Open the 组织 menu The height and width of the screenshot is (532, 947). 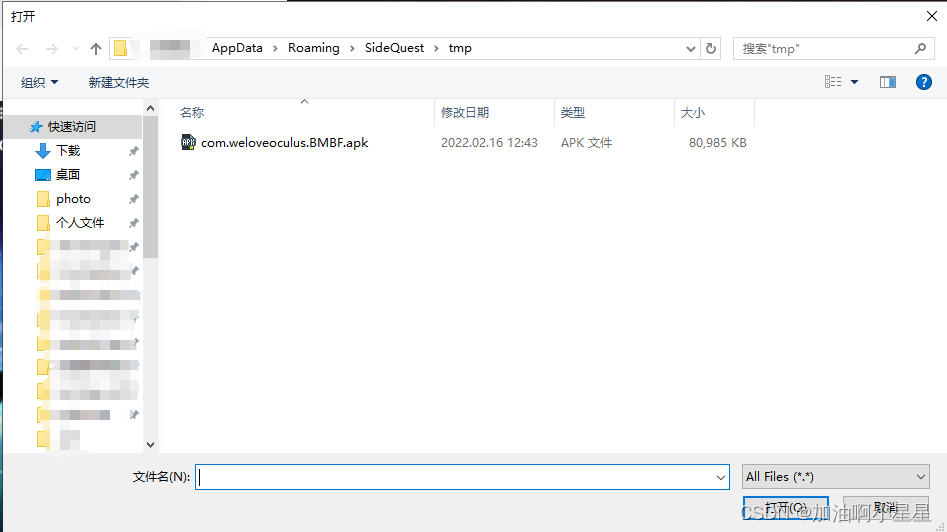point(39,83)
